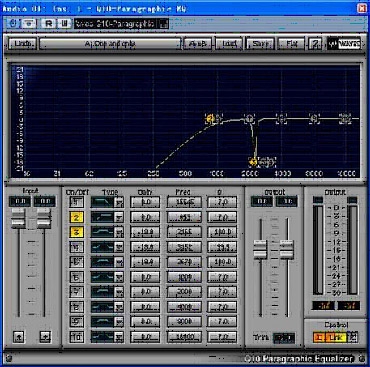The image size is (370, 367).
Task: Click the orange band 2 graph marker
Action: coord(210,118)
